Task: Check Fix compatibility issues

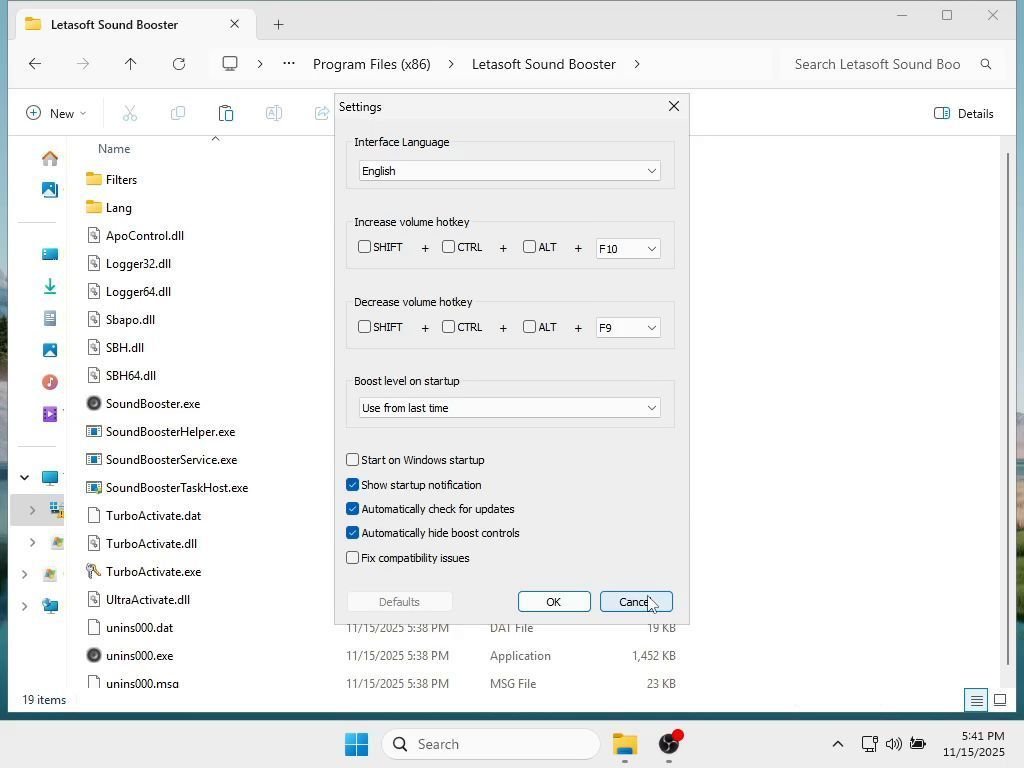Action: pyautogui.click(x=353, y=558)
